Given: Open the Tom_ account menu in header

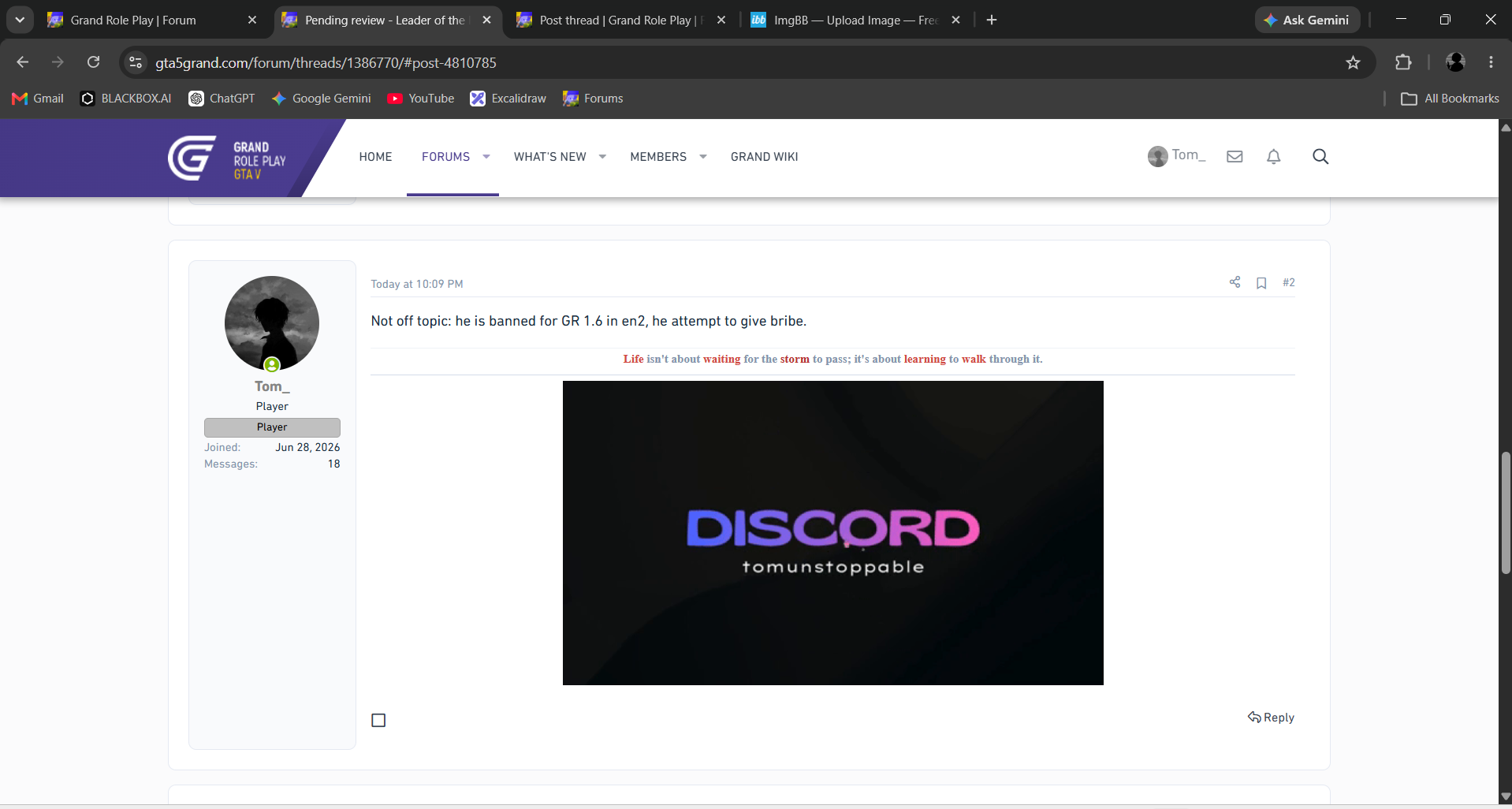Looking at the screenshot, I should click(1176, 156).
